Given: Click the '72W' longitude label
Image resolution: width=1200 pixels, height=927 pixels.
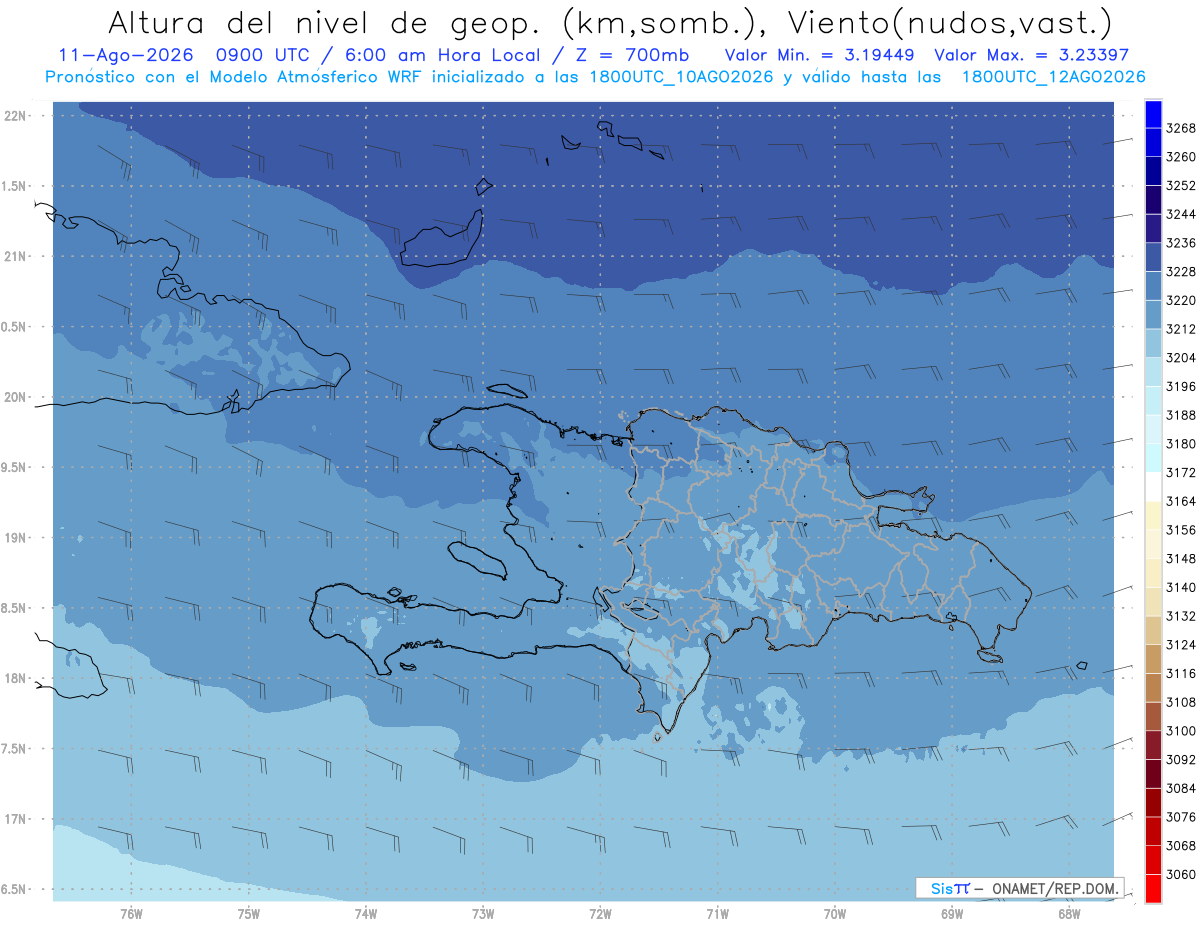Looking at the screenshot, I should coord(600,914).
